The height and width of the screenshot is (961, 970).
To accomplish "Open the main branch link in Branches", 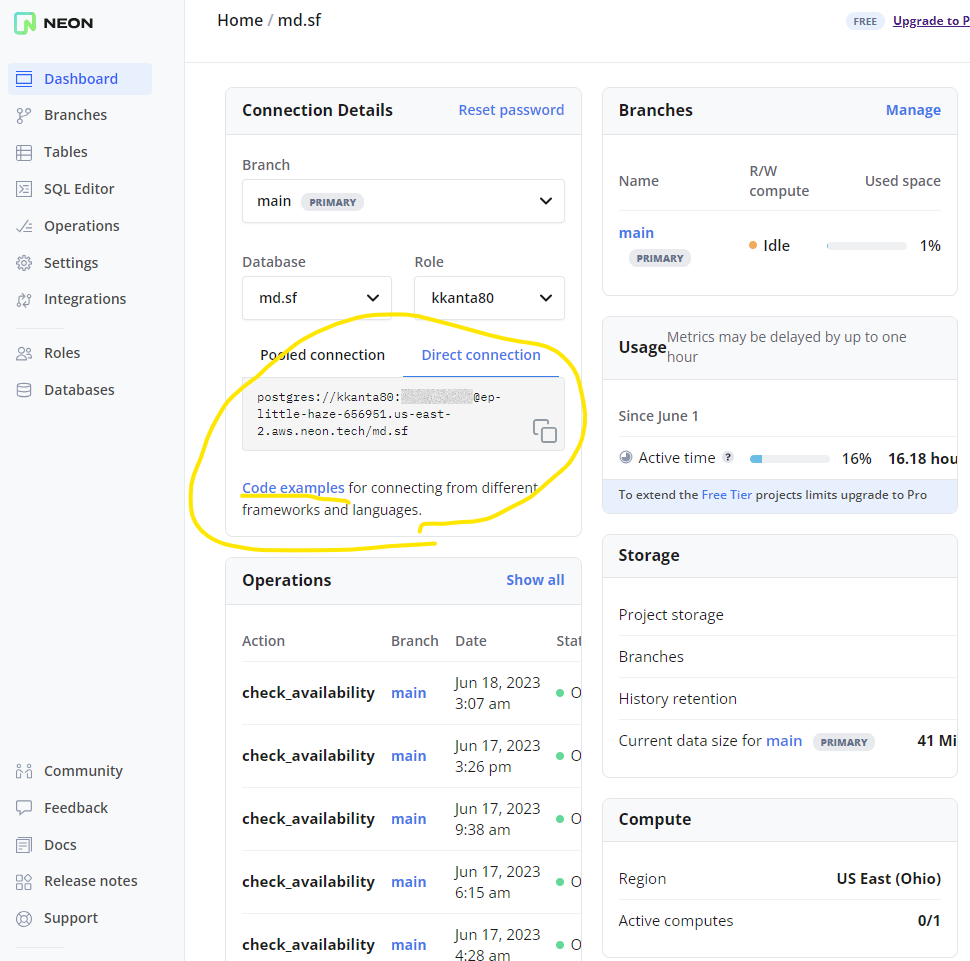I will coord(636,233).
